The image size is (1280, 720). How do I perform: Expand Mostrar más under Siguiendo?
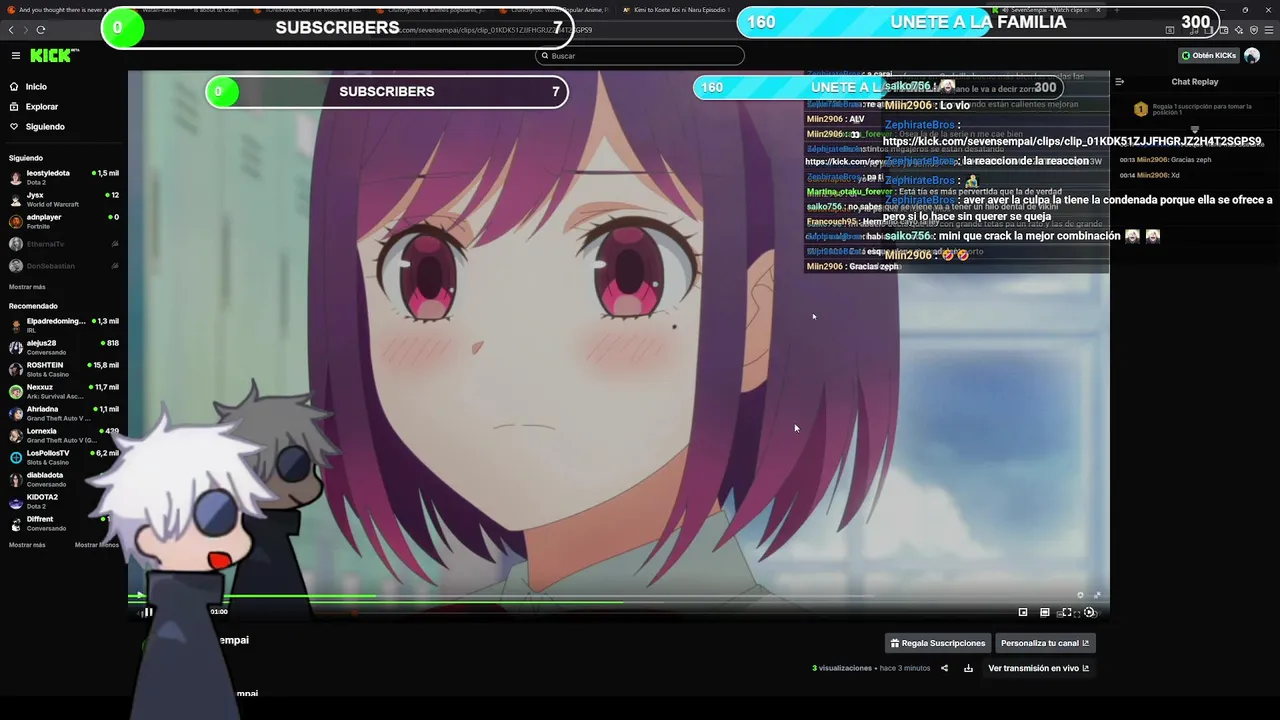[27, 287]
